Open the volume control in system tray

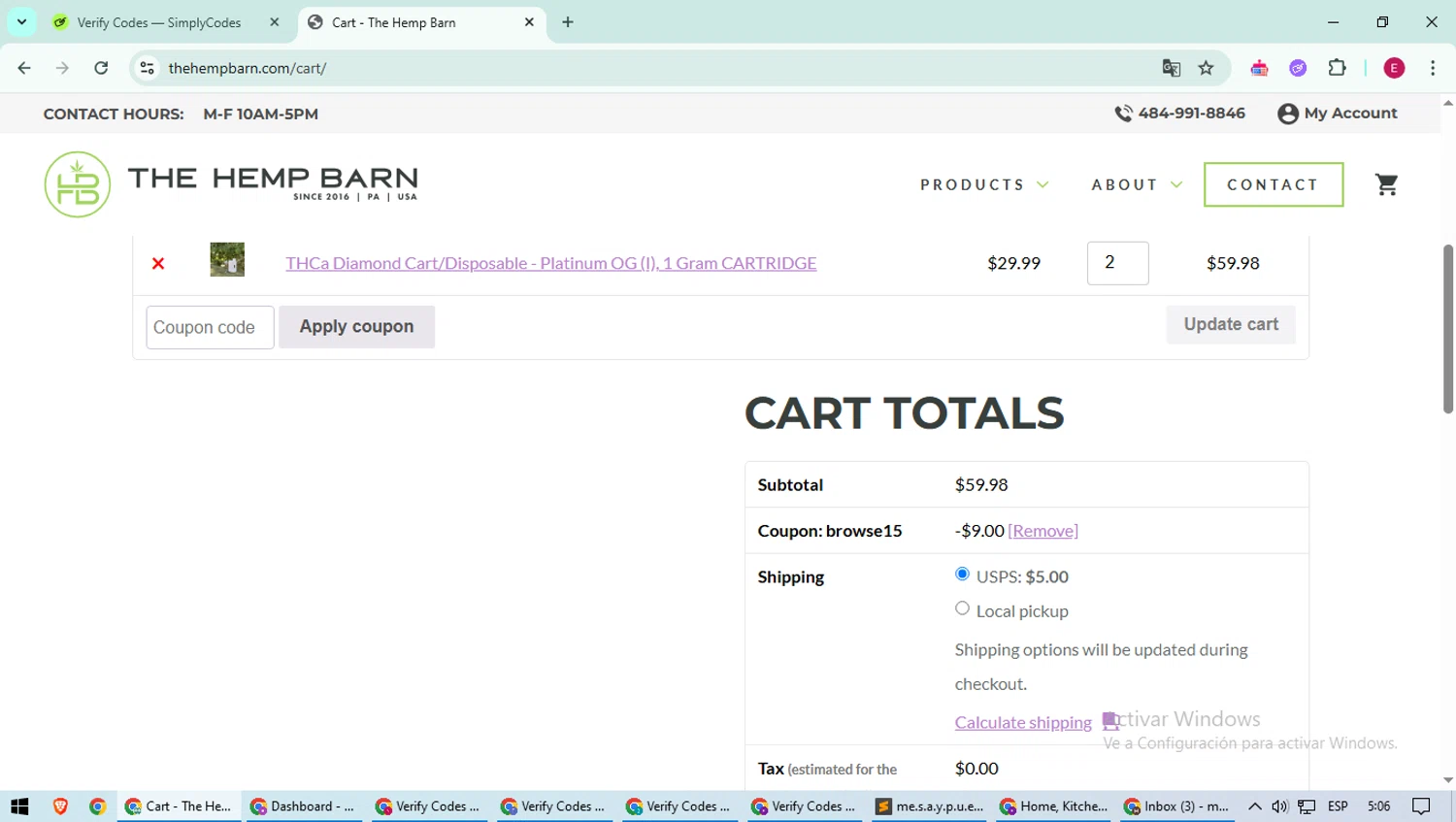click(1280, 806)
